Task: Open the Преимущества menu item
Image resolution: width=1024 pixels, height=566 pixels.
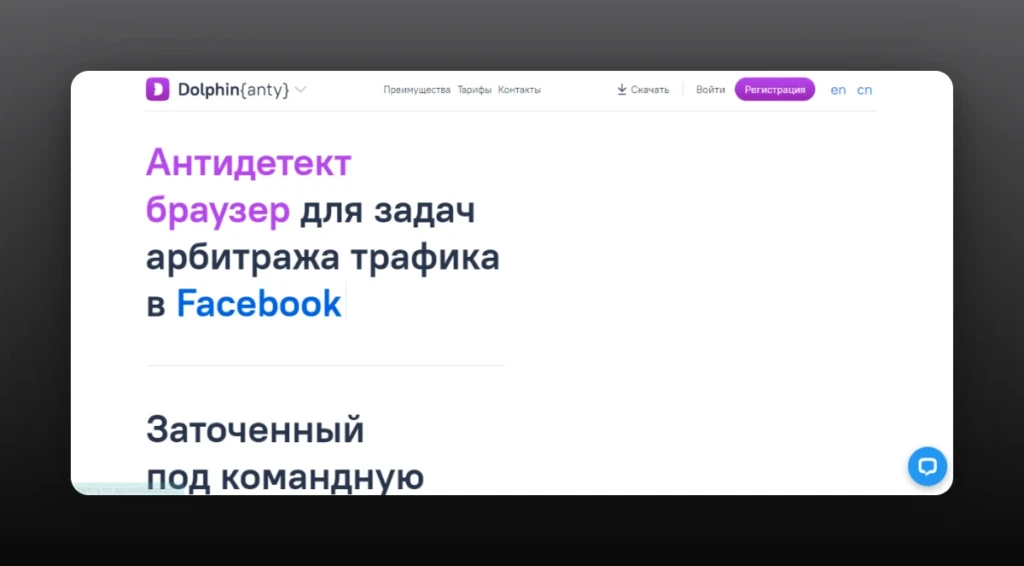Action: pyautogui.click(x=417, y=90)
